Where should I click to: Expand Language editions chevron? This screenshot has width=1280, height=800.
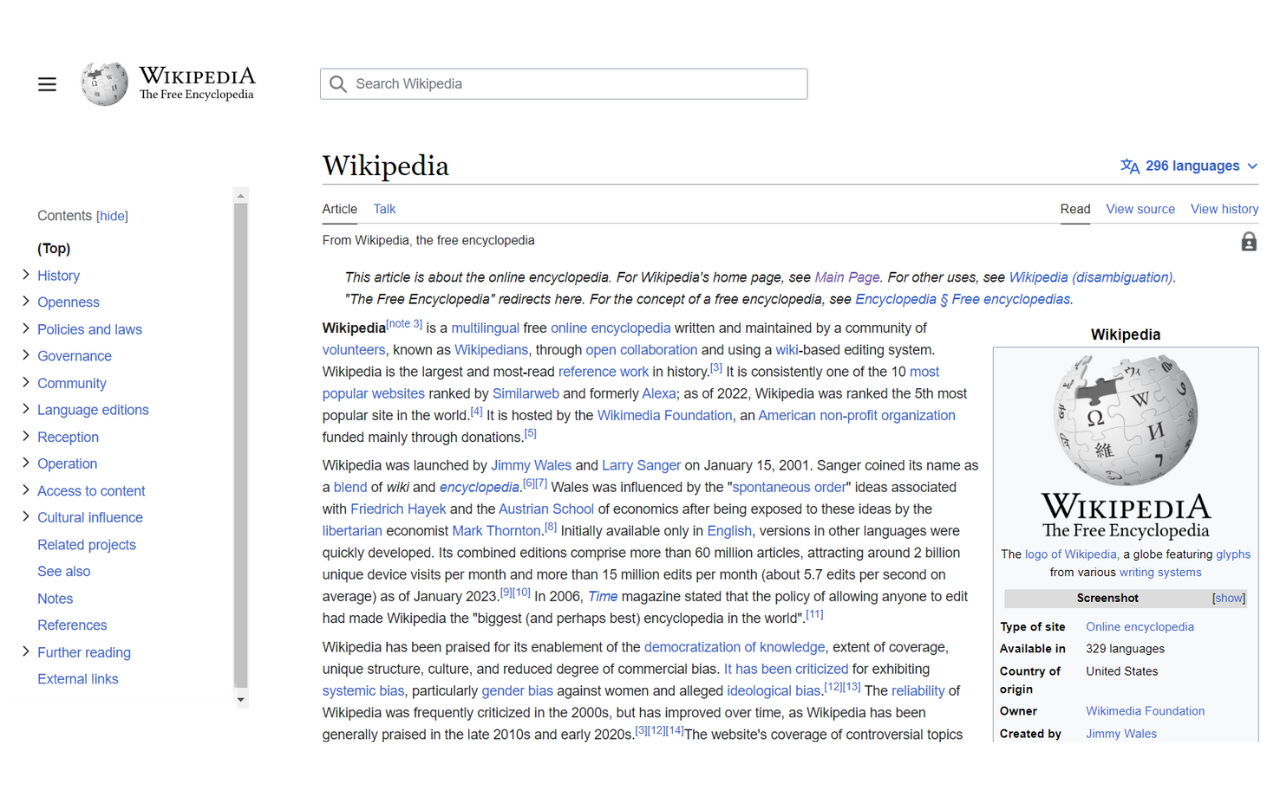[26, 409]
